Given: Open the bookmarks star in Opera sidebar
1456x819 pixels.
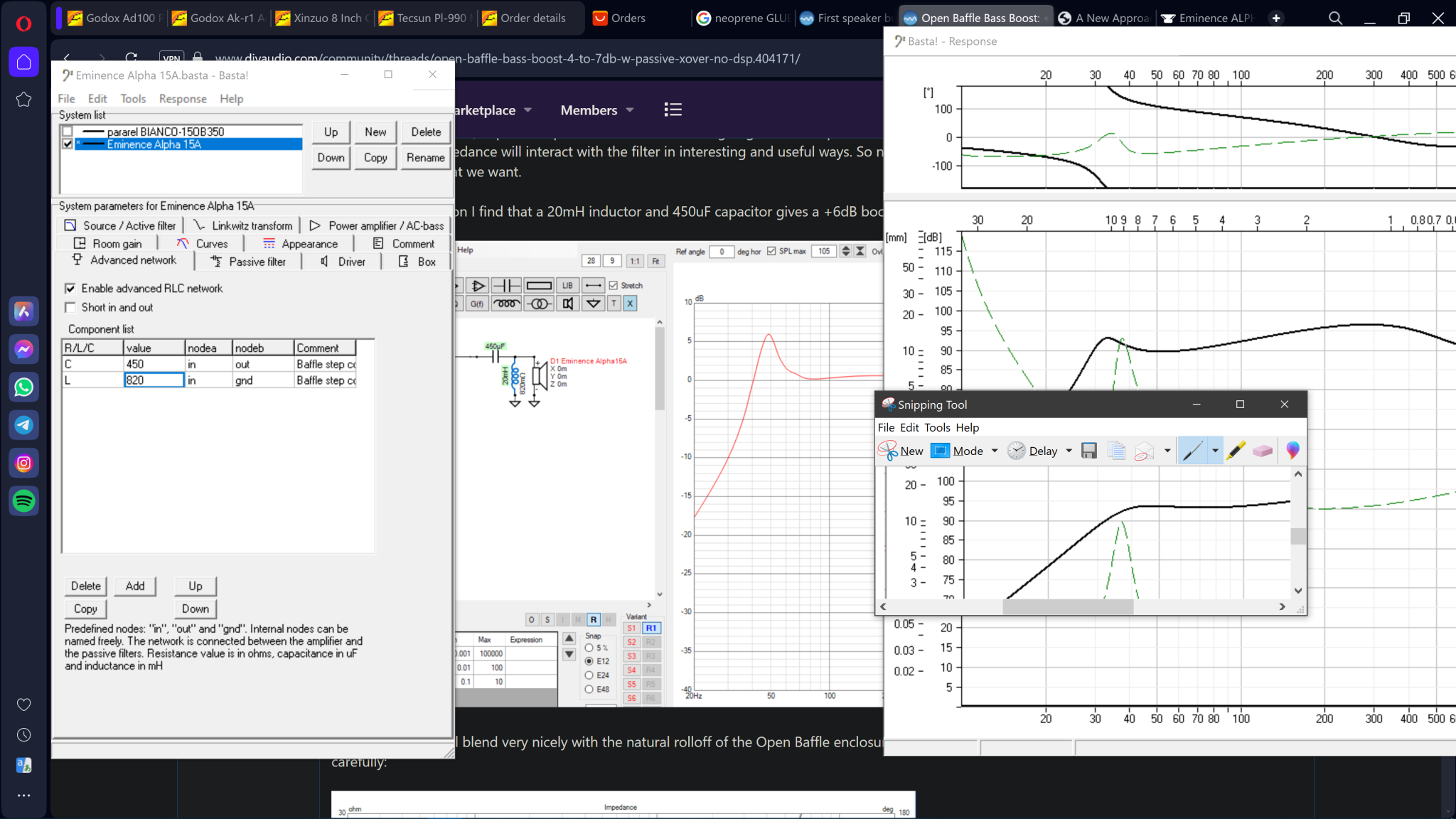Looking at the screenshot, I should coord(23,100).
